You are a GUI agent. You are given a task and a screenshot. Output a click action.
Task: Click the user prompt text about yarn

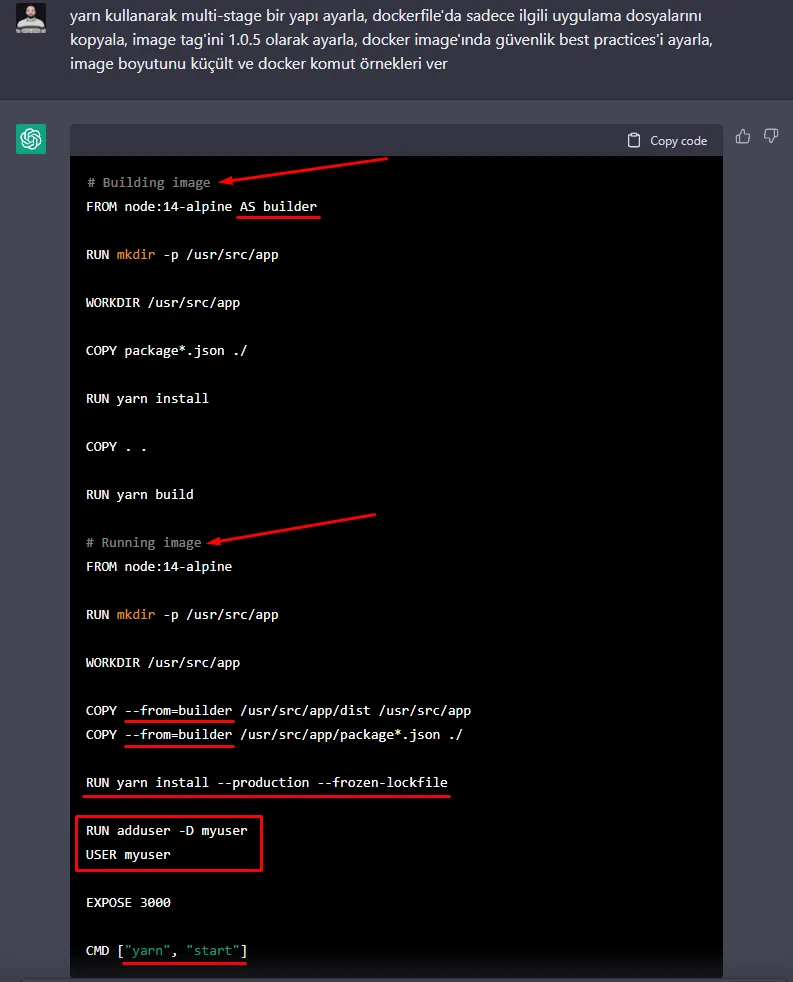pyautogui.click(x=390, y=40)
